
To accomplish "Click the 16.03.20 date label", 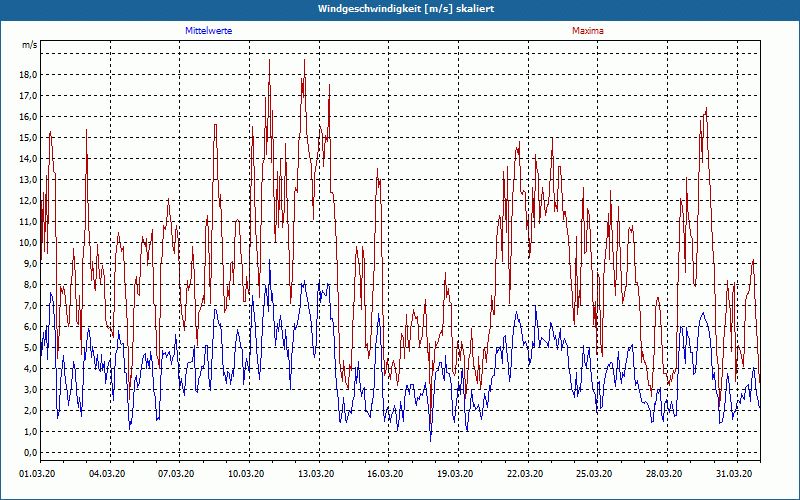I will tap(385, 474).
